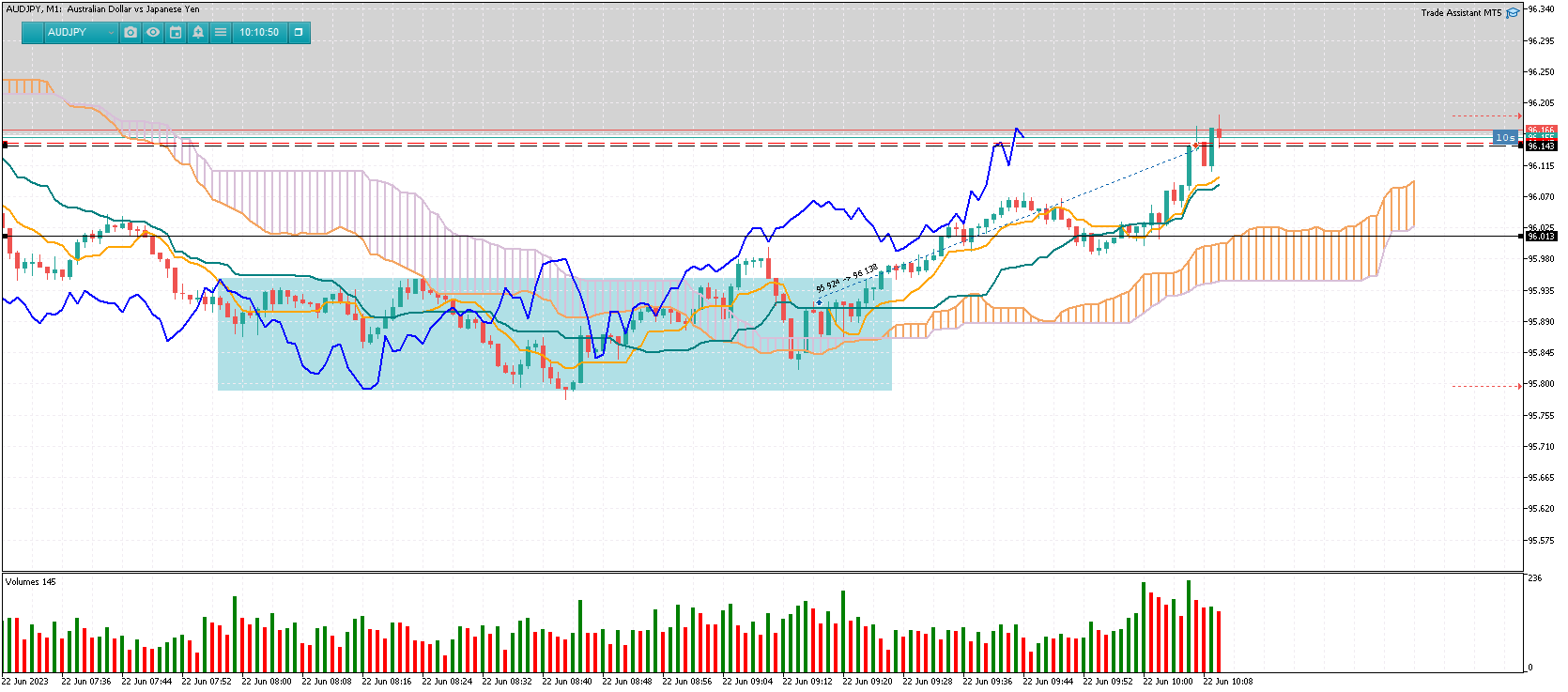Click the 96.340 price axis label
The image size is (1568, 692).
click(1542, 9)
